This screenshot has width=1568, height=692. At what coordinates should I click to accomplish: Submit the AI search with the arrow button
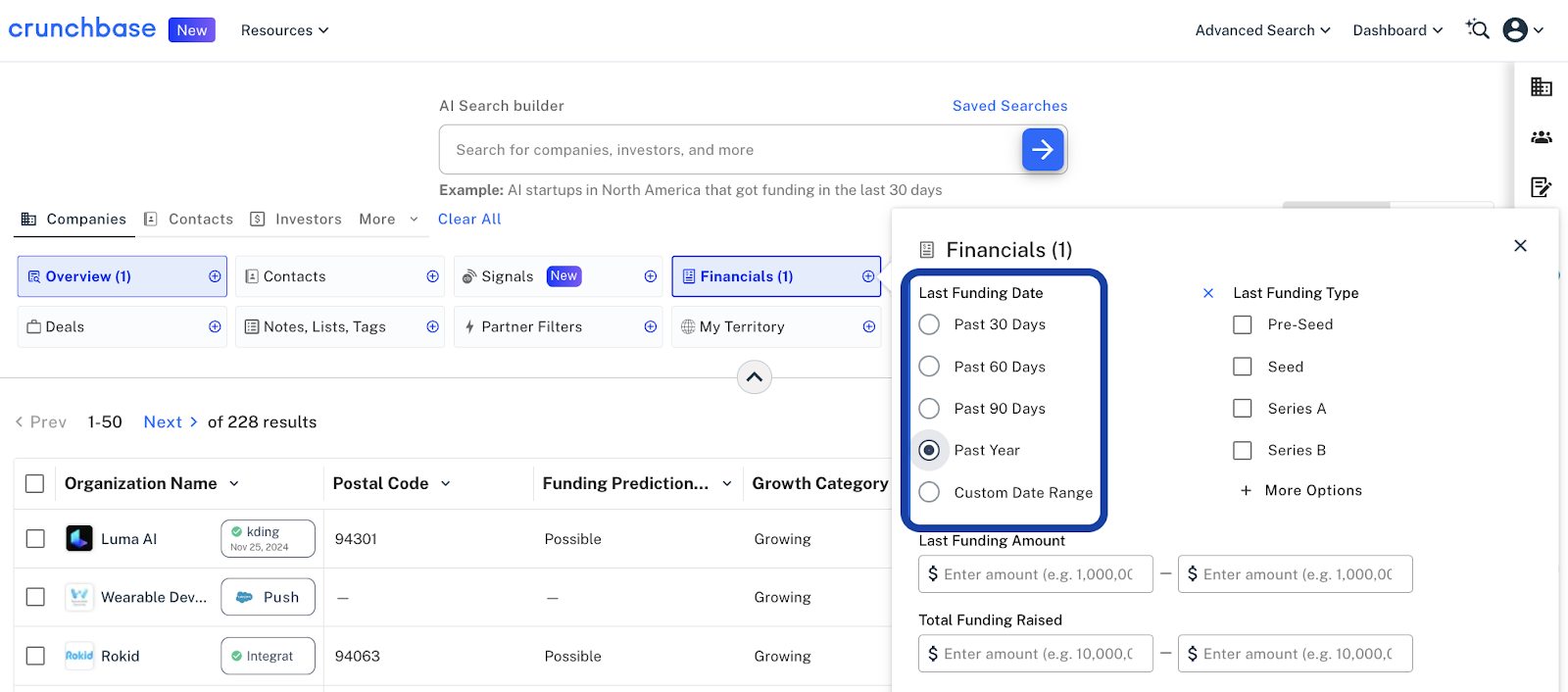click(x=1043, y=150)
